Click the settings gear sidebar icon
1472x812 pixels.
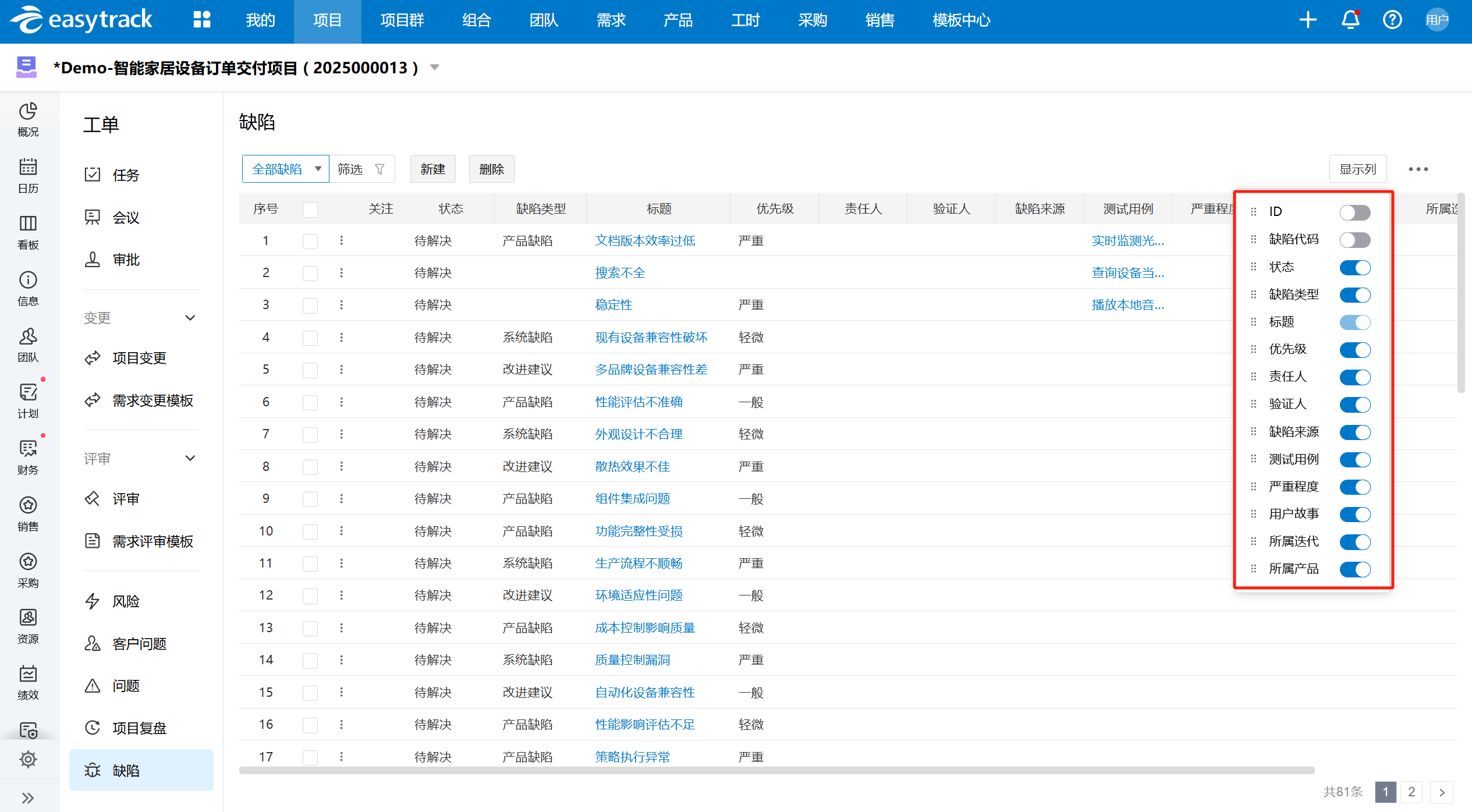[x=28, y=759]
